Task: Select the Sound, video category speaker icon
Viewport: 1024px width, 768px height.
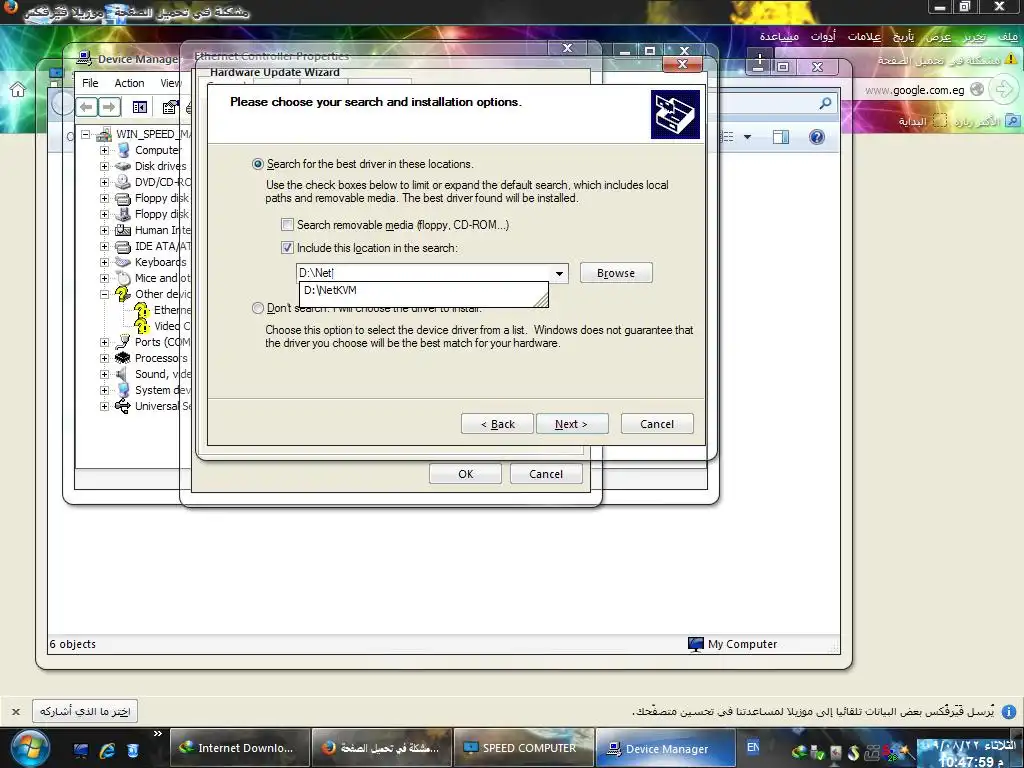Action: [122, 374]
